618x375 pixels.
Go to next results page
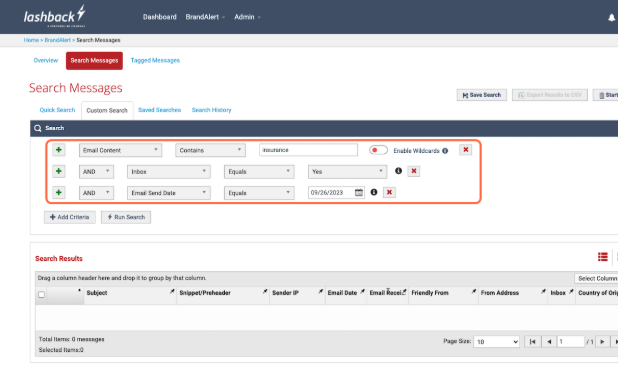click(x=602, y=341)
